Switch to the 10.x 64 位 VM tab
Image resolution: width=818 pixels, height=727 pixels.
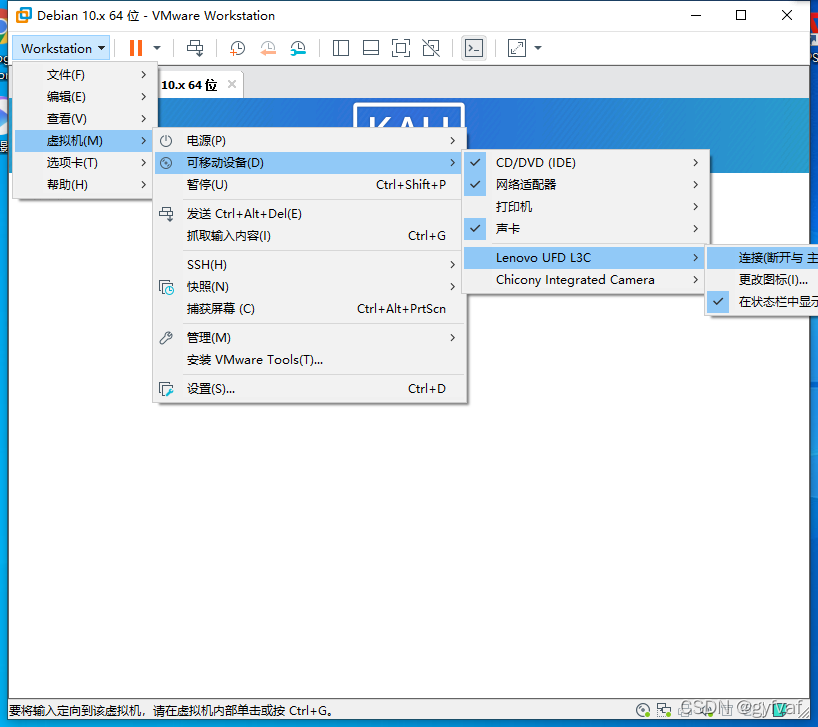click(189, 85)
